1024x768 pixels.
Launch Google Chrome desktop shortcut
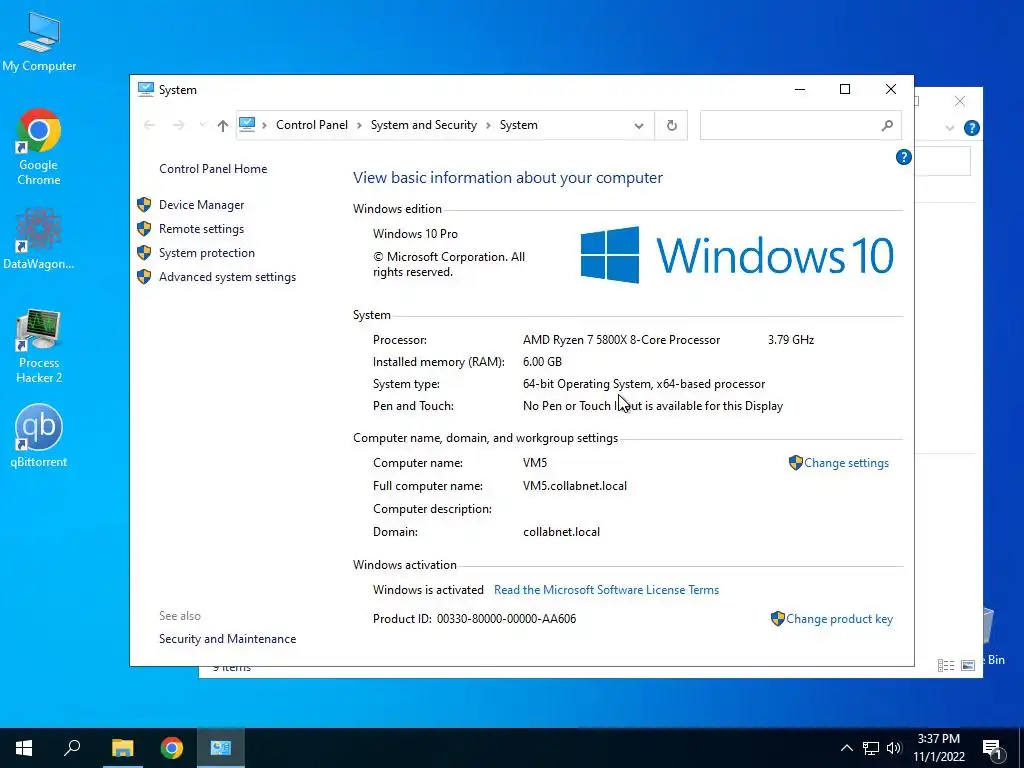tap(39, 147)
